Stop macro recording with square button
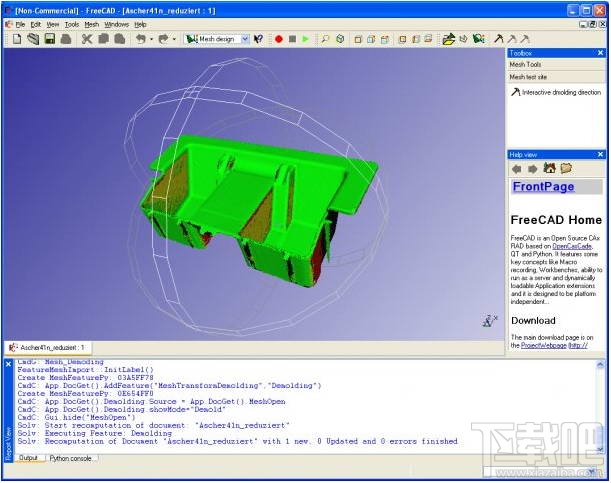The height and width of the screenshot is (483, 611). point(292,39)
